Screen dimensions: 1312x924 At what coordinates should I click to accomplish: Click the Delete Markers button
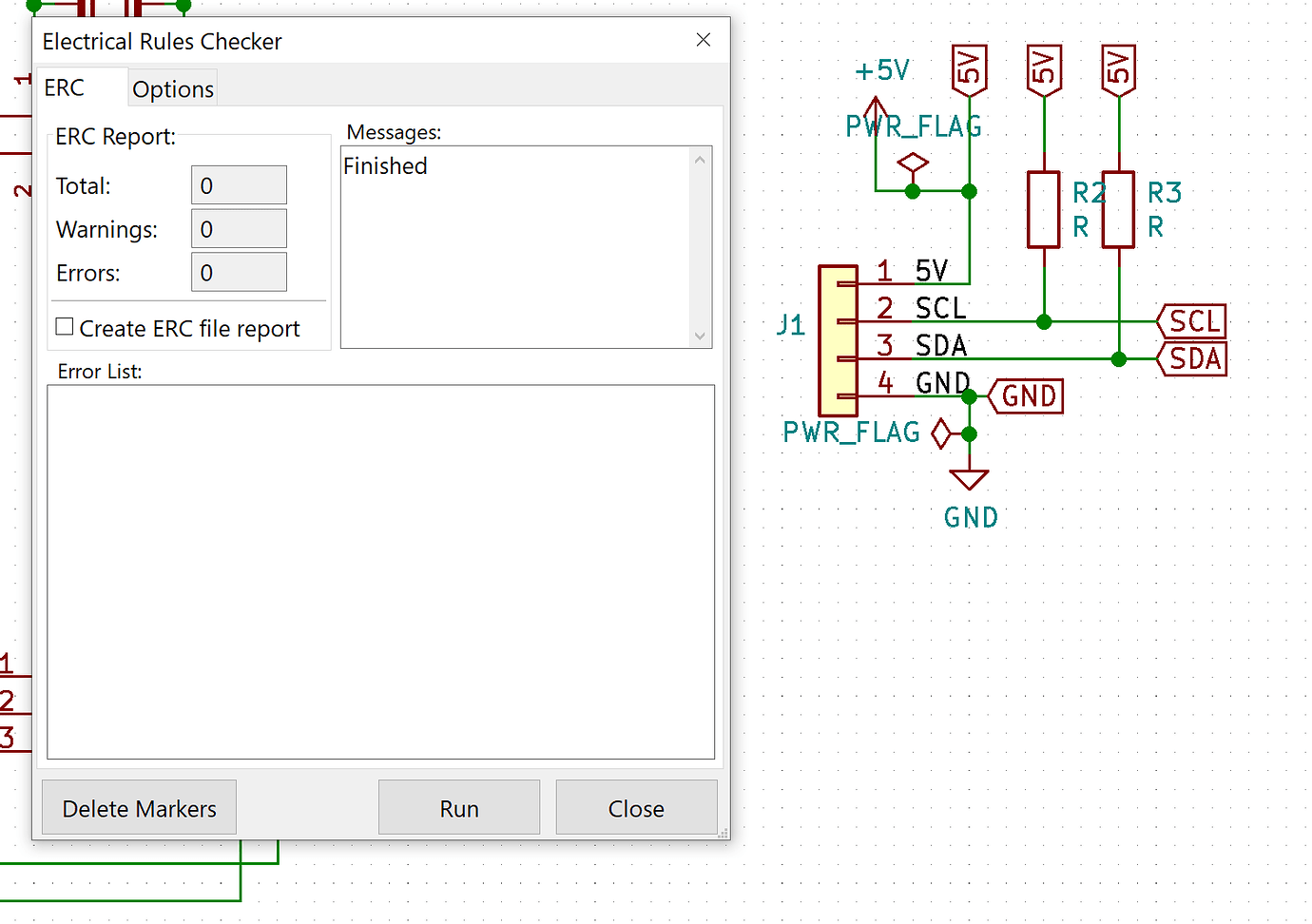[138, 807]
